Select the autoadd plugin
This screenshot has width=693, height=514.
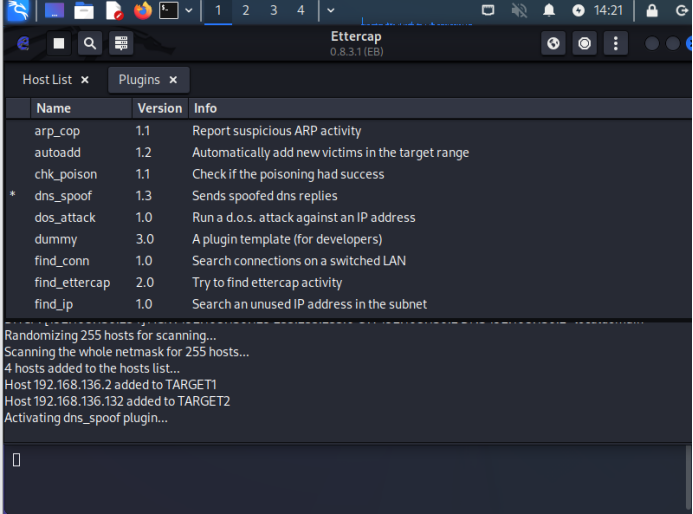[x=348, y=152]
